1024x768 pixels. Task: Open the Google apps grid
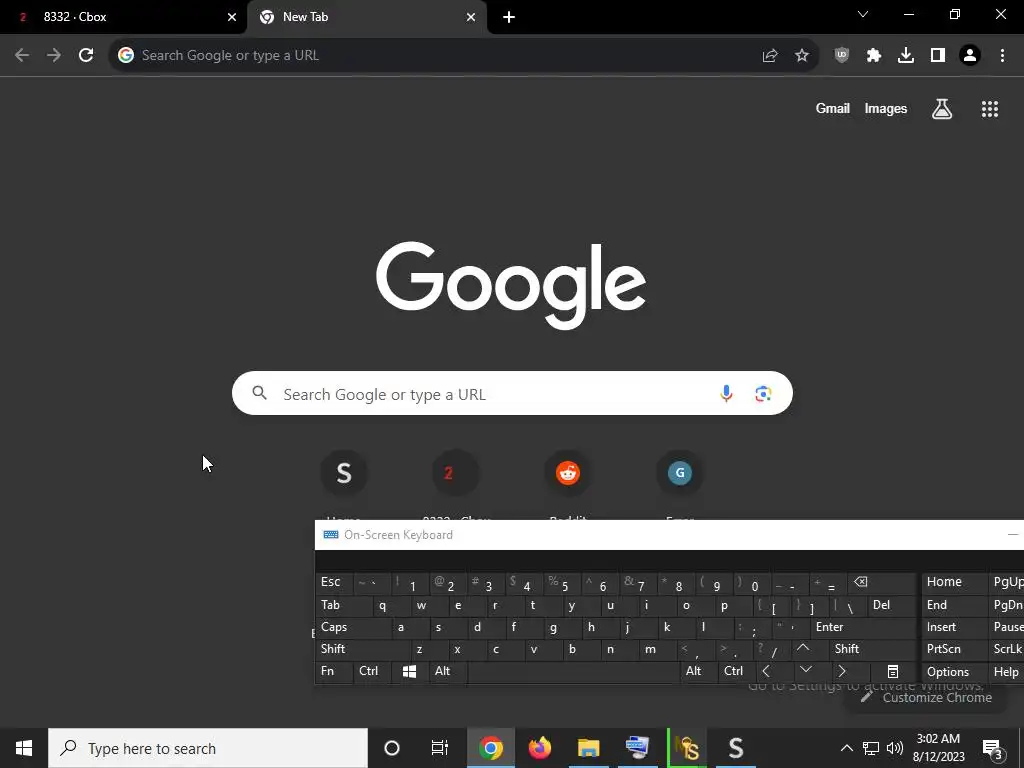tap(990, 109)
